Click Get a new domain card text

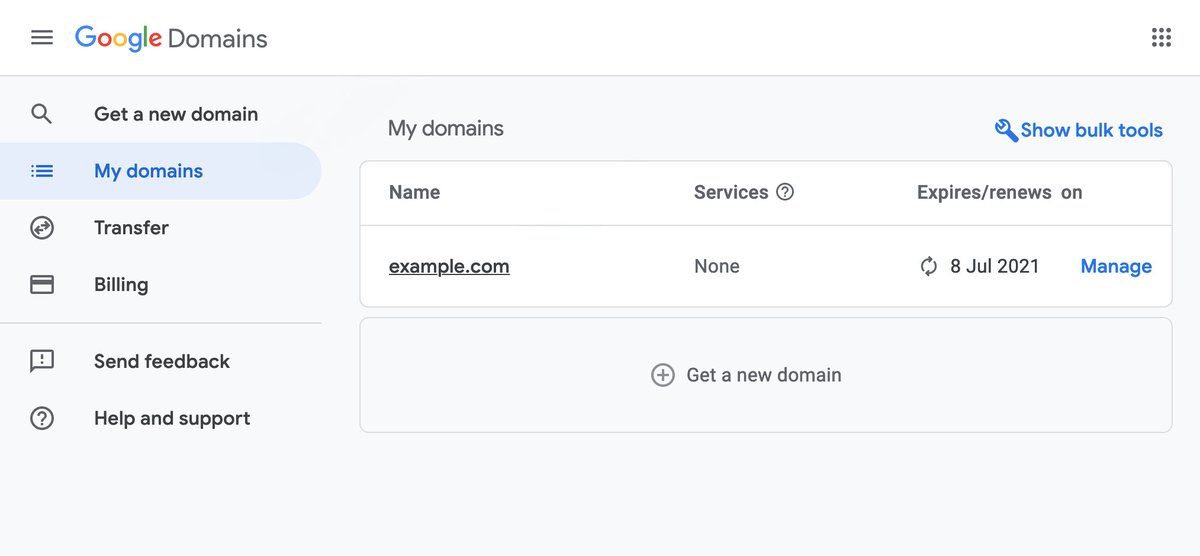point(764,375)
